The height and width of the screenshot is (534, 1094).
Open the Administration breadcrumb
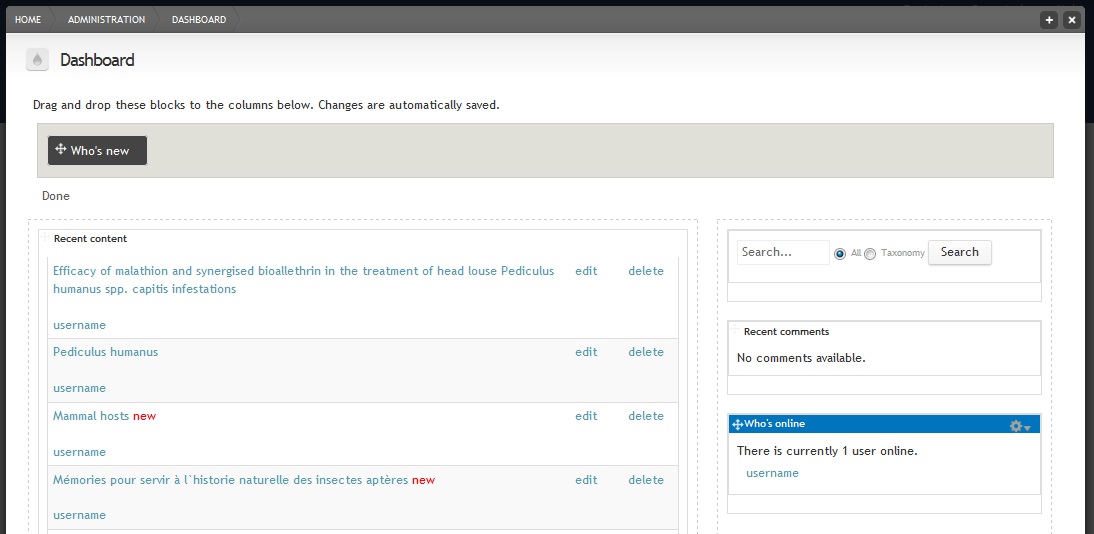point(107,20)
